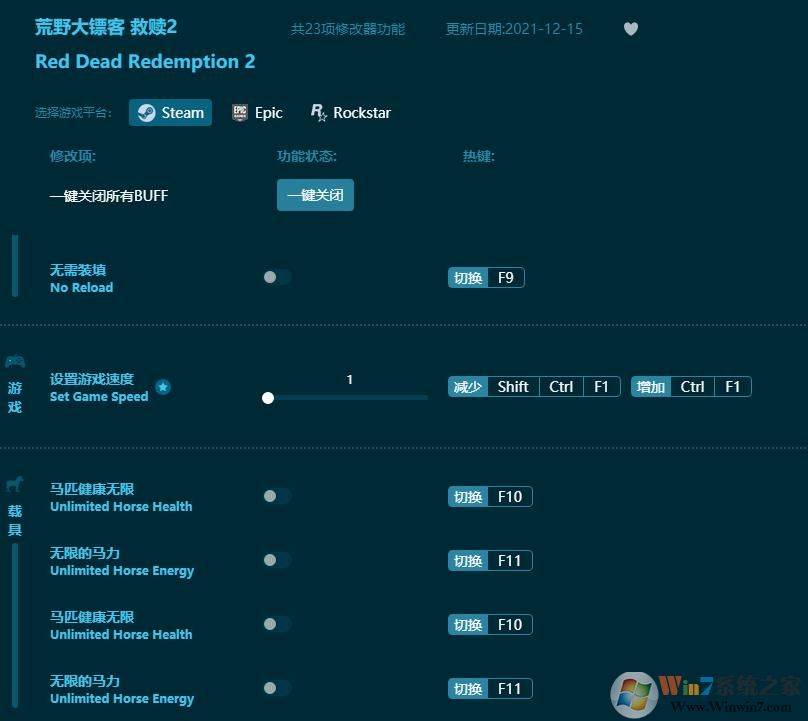Click the 更新日期:2021-12-15 text

[514, 29]
